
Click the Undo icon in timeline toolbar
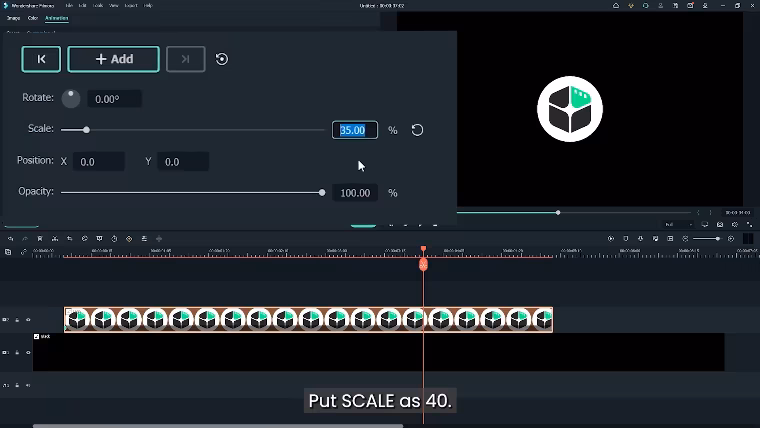(x=10, y=238)
